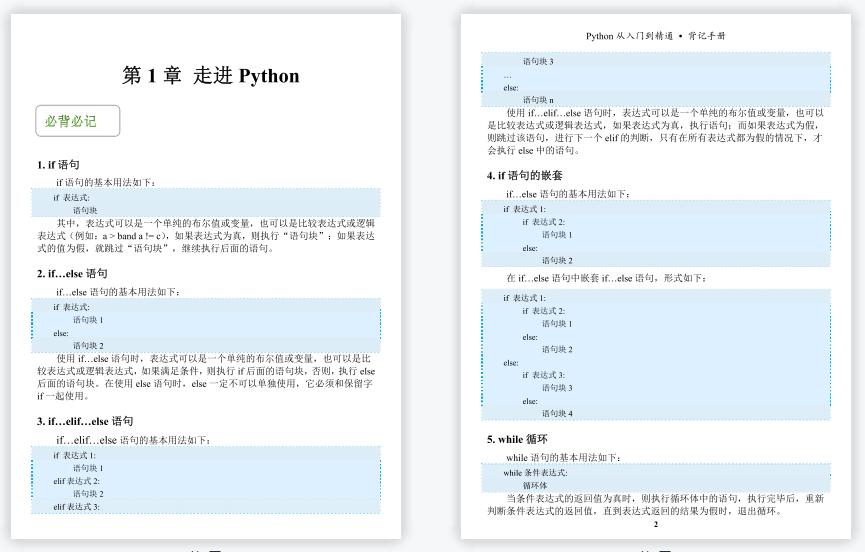Image resolution: width=865 pixels, height=552 pixels.
Task: Select the heading "5. while 循环"
Action: point(517,440)
